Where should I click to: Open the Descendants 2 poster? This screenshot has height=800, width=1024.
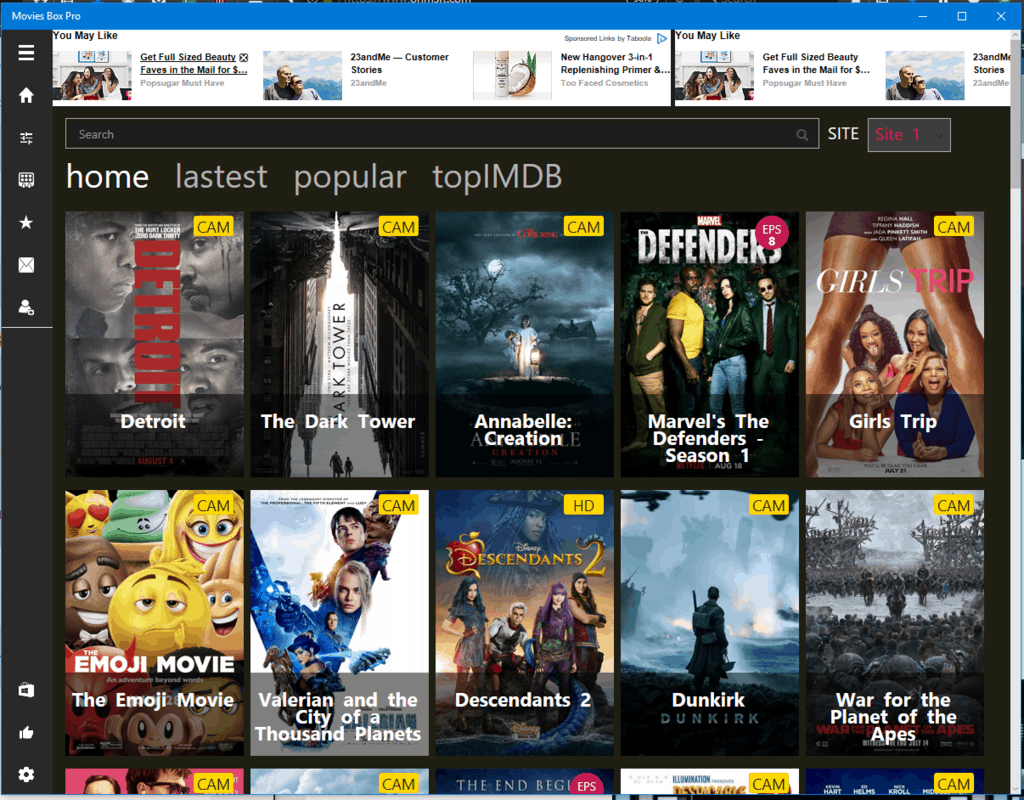point(524,623)
